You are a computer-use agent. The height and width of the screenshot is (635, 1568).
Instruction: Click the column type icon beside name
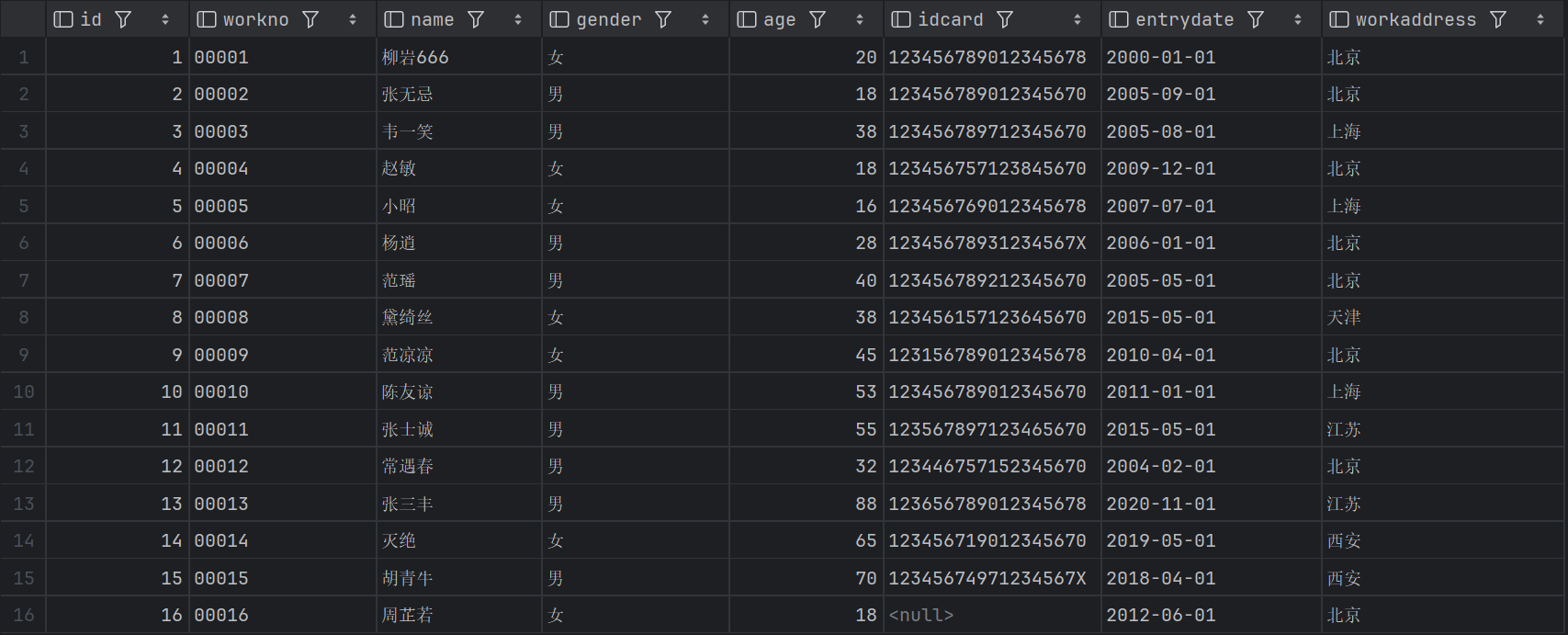coord(394,19)
